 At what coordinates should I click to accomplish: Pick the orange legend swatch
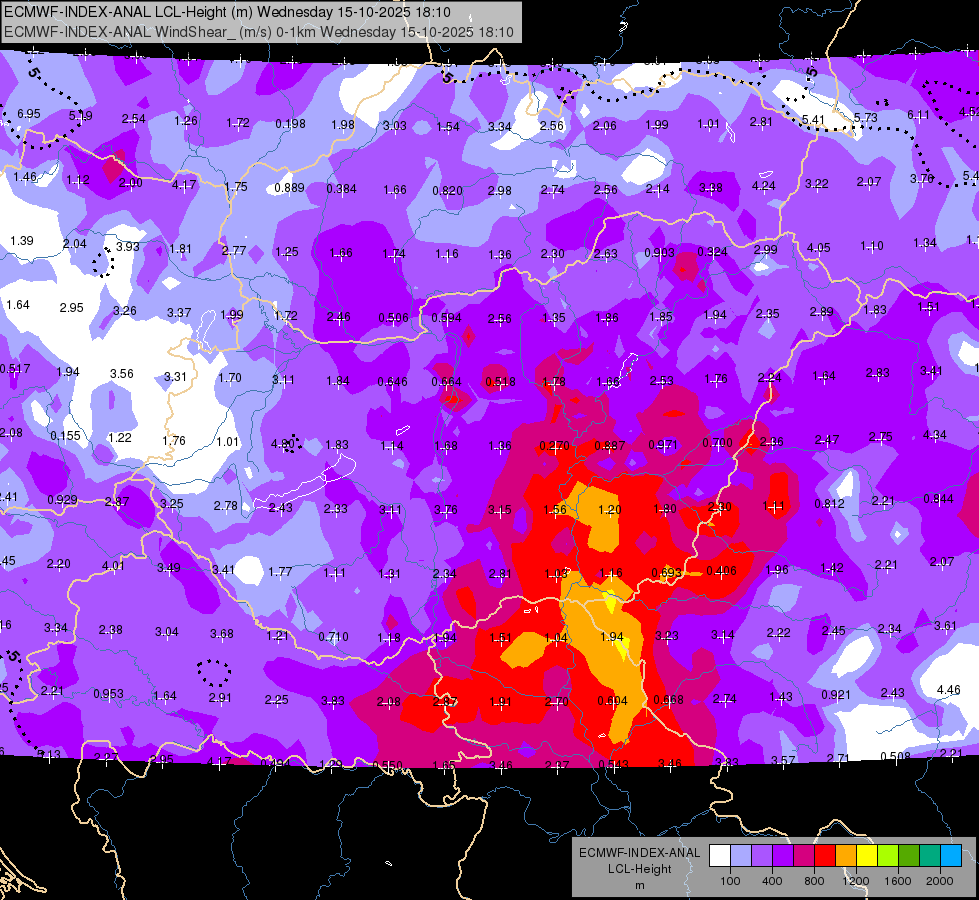(x=846, y=856)
